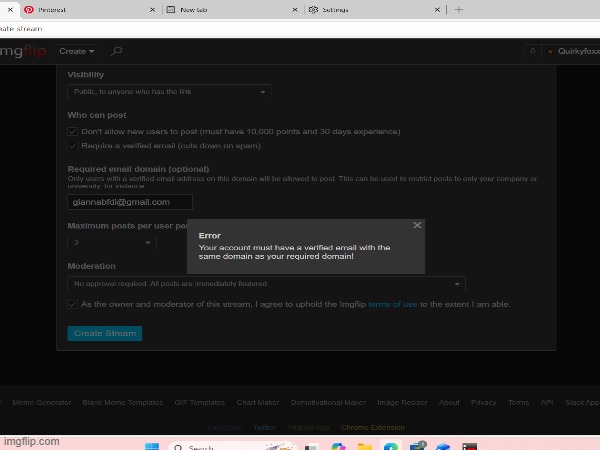
Task: Open the Privacy footer link
Action: 484,403
